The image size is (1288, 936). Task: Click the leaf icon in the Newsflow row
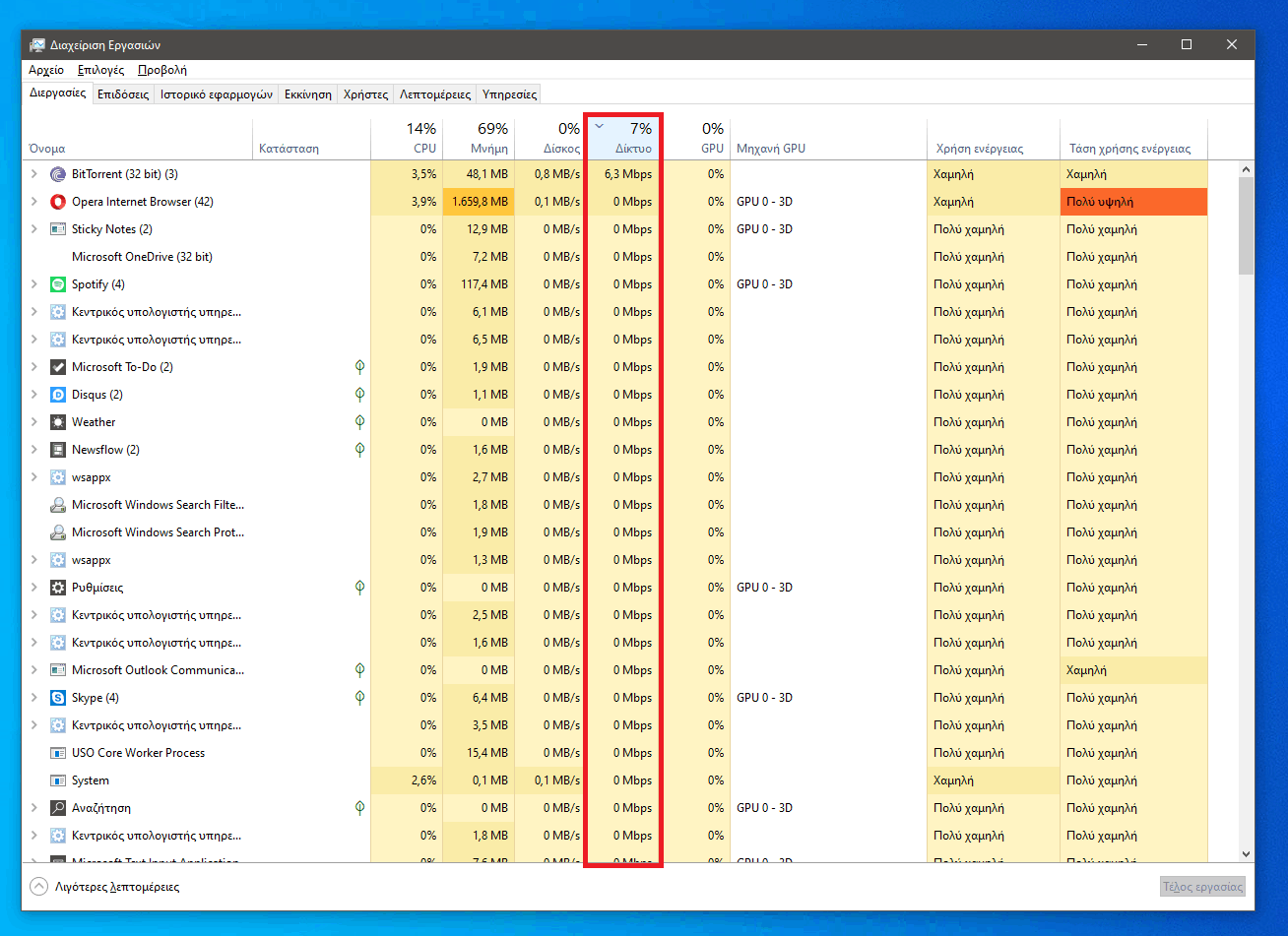click(x=360, y=450)
